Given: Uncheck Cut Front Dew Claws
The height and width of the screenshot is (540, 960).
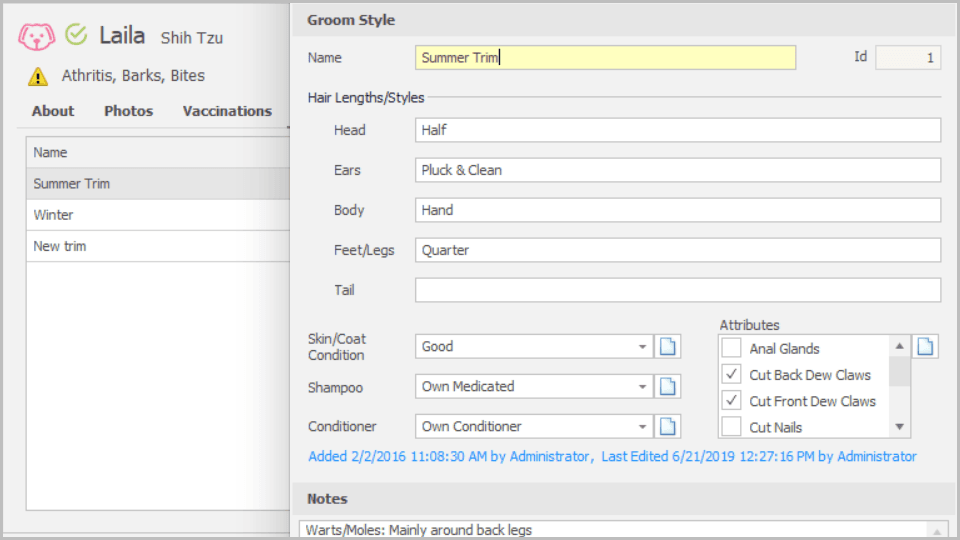Looking at the screenshot, I should click(x=731, y=400).
